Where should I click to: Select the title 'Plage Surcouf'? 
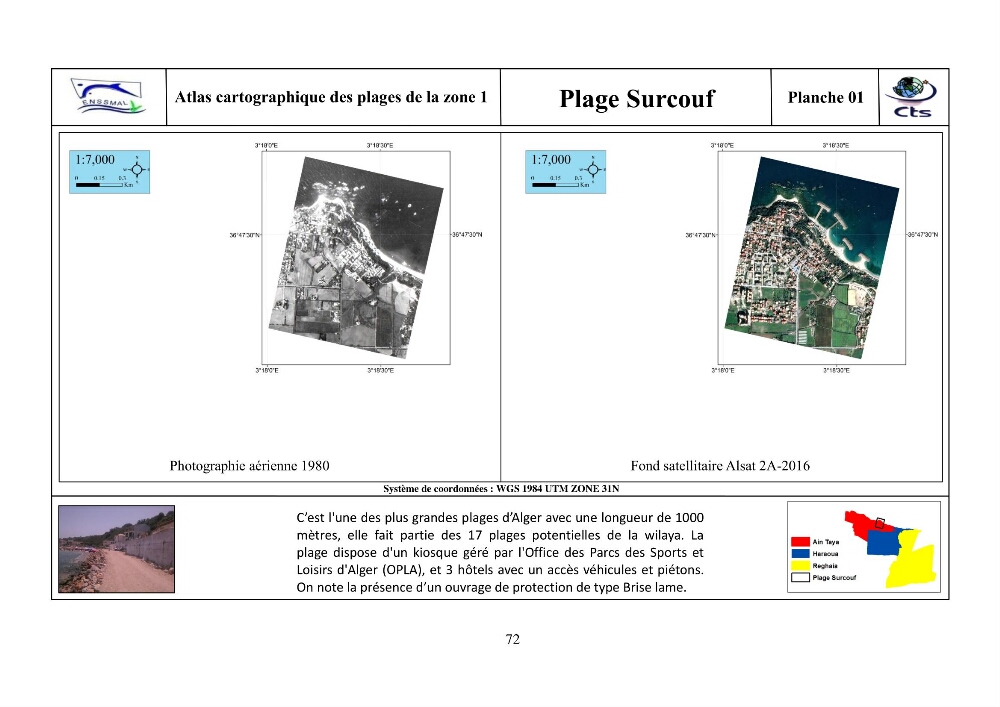(637, 99)
